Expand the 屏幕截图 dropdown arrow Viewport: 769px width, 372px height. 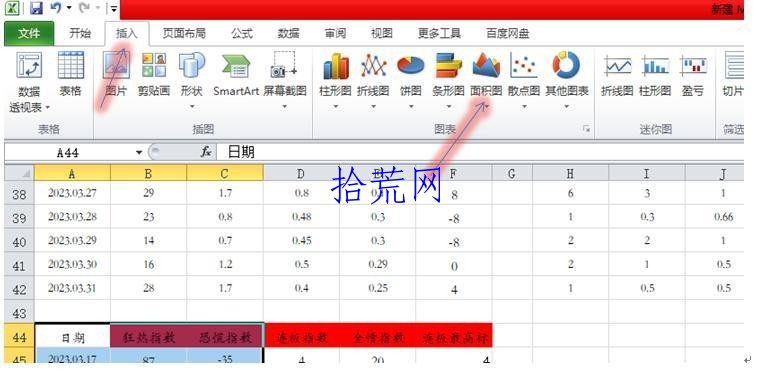coord(284,106)
